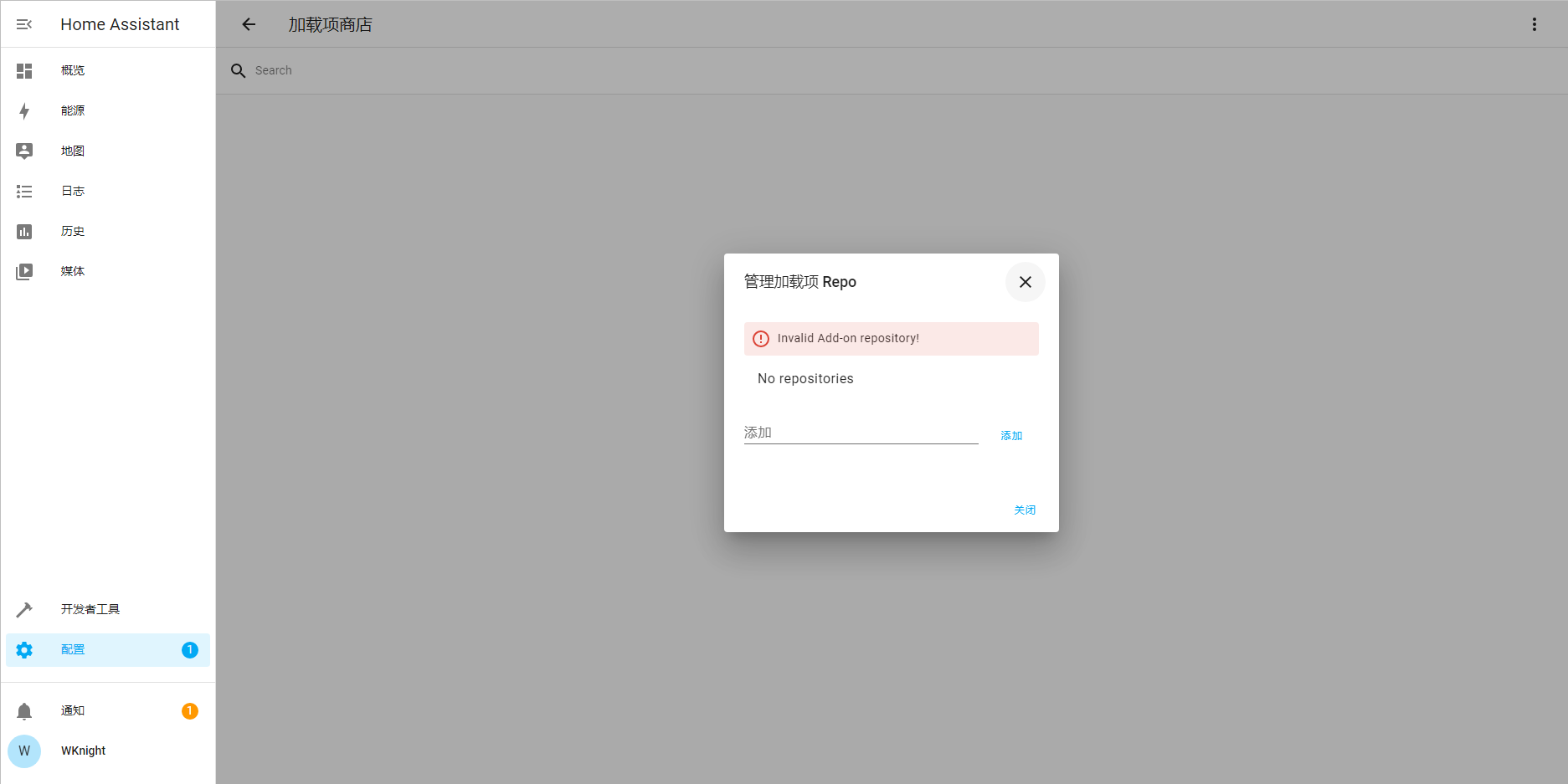Open the three-dot overflow menu

click(x=1534, y=24)
